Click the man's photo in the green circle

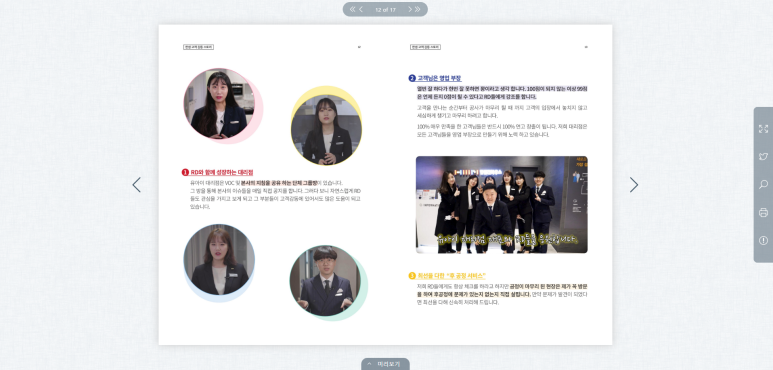point(325,281)
